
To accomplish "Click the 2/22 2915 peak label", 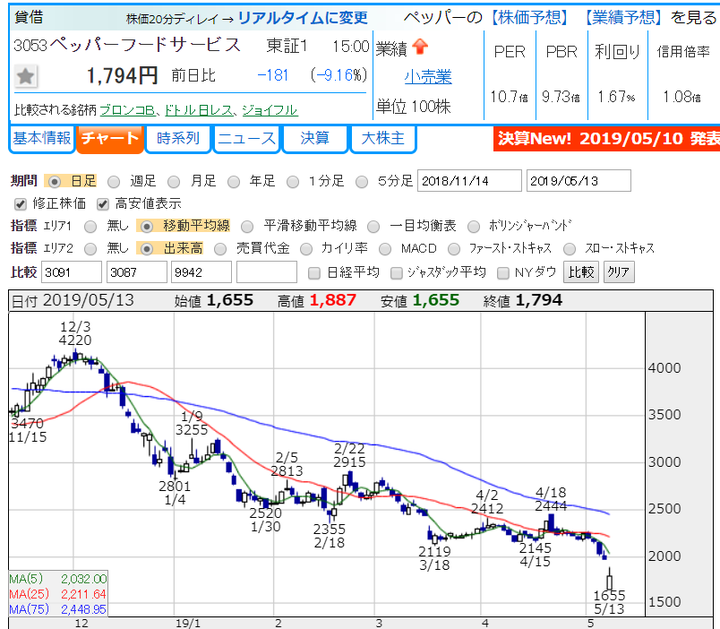I will coord(349,455).
